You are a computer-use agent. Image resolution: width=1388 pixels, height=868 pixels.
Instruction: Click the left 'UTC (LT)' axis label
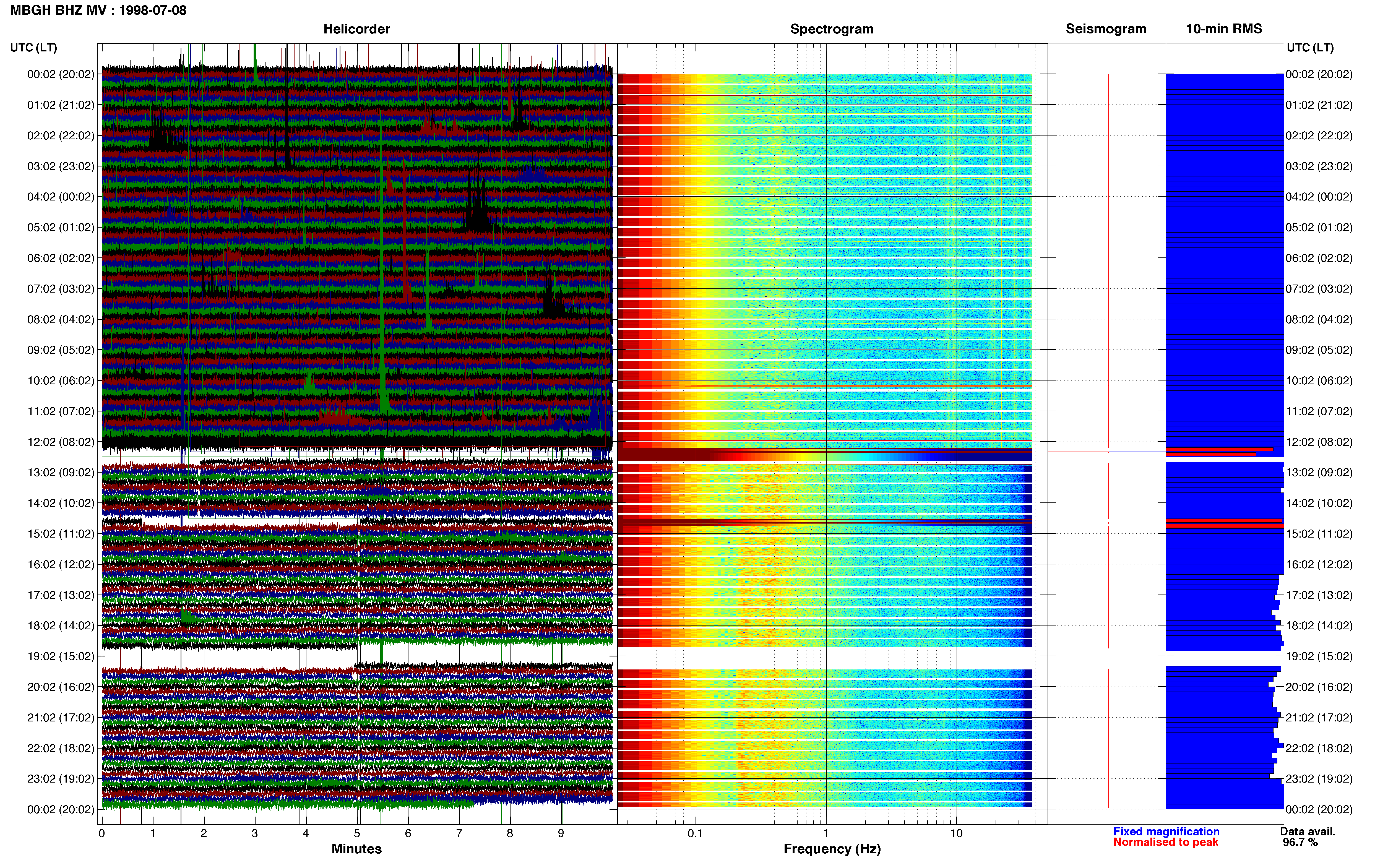(34, 48)
